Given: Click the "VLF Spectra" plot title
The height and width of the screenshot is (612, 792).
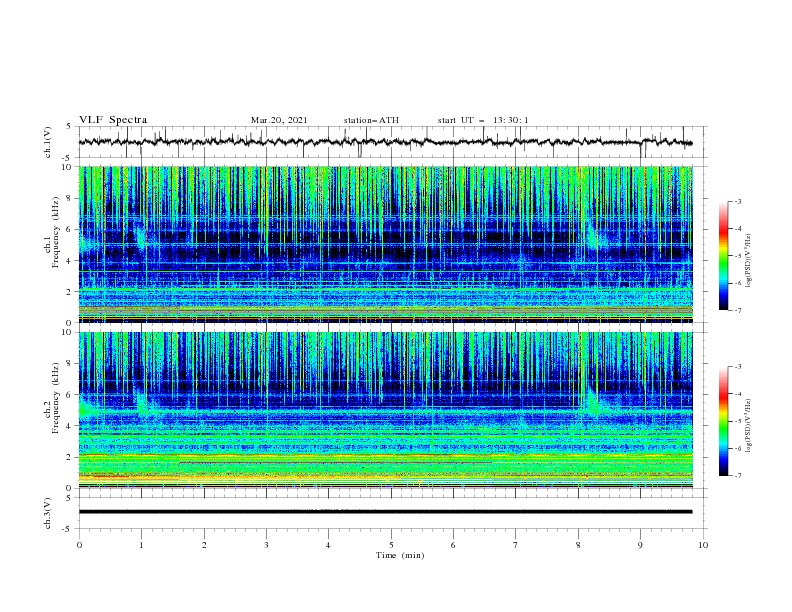Looking at the screenshot, I should click(x=113, y=120).
